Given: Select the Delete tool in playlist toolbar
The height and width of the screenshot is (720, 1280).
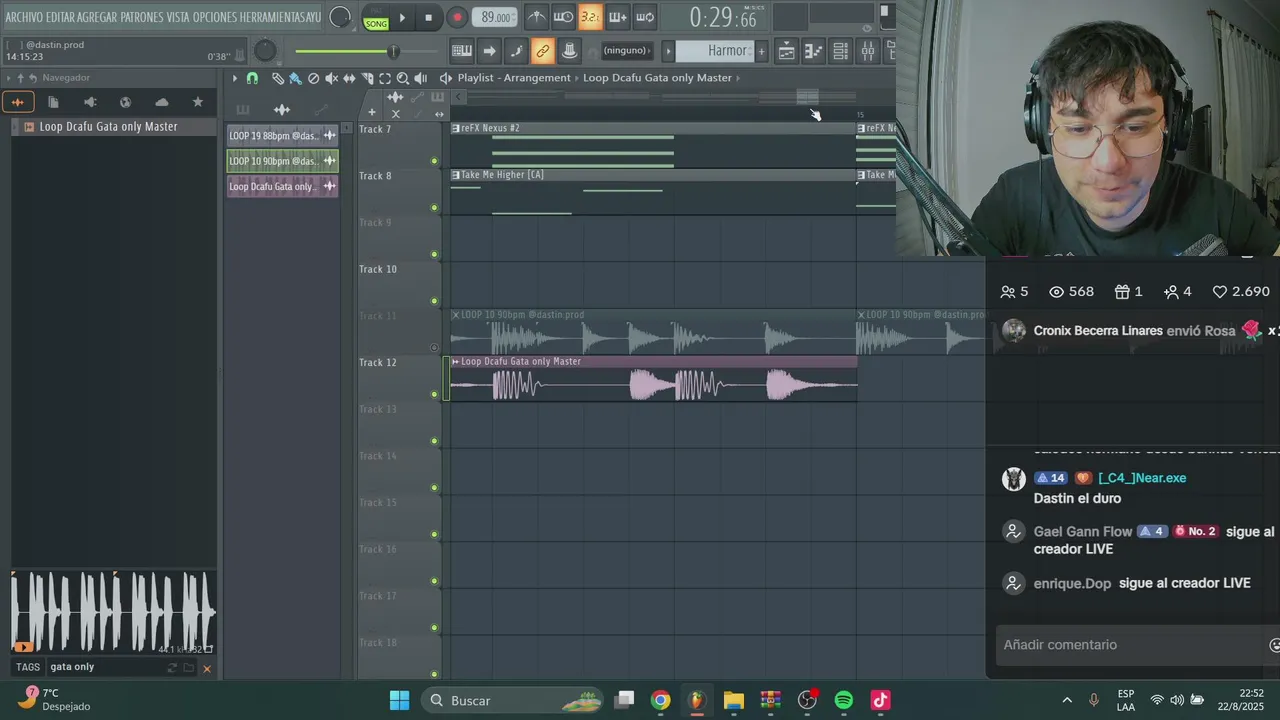Looking at the screenshot, I should click(x=313, y=78).
